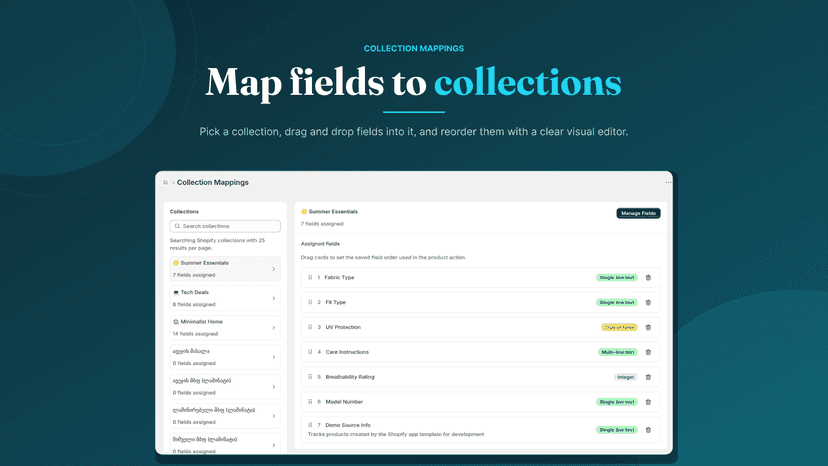Select the Minimalist Home collection

coord(225,328)
